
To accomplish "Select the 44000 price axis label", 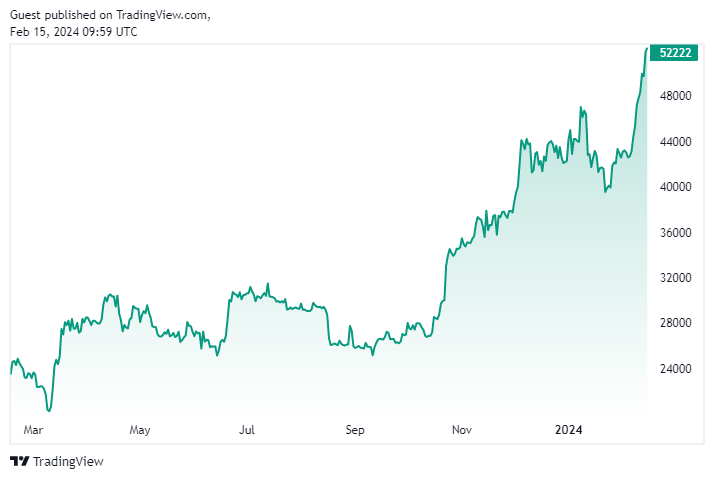I will coord(676,141).
